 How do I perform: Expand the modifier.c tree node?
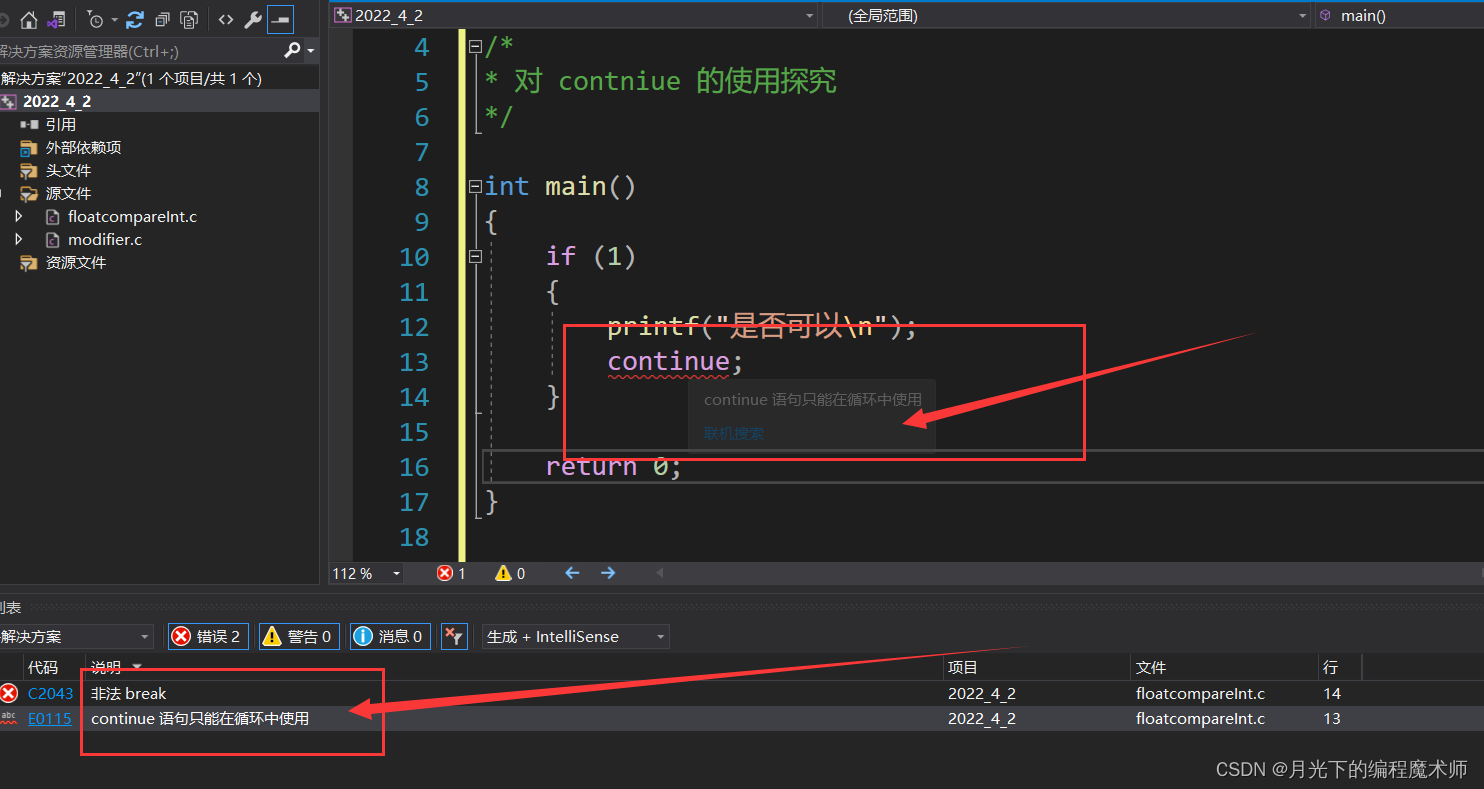[x=18, y=239]
